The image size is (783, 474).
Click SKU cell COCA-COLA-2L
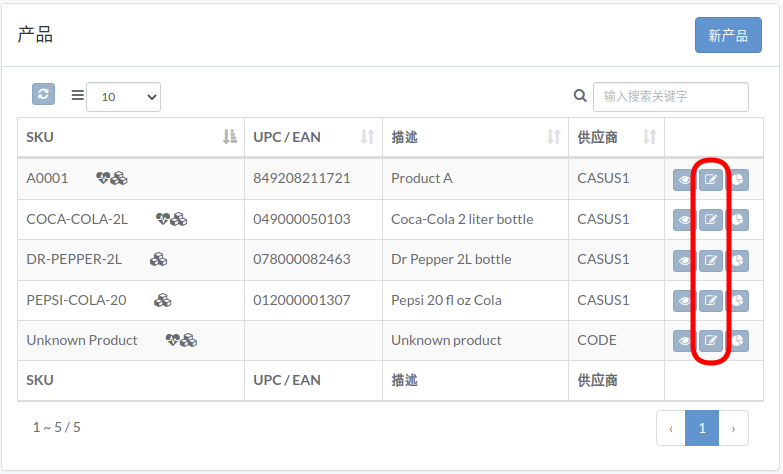[77, 219]
